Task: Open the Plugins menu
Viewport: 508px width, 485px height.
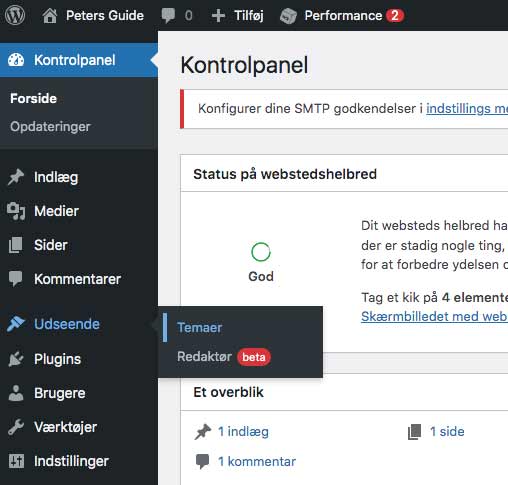Action: pos(57,359)
